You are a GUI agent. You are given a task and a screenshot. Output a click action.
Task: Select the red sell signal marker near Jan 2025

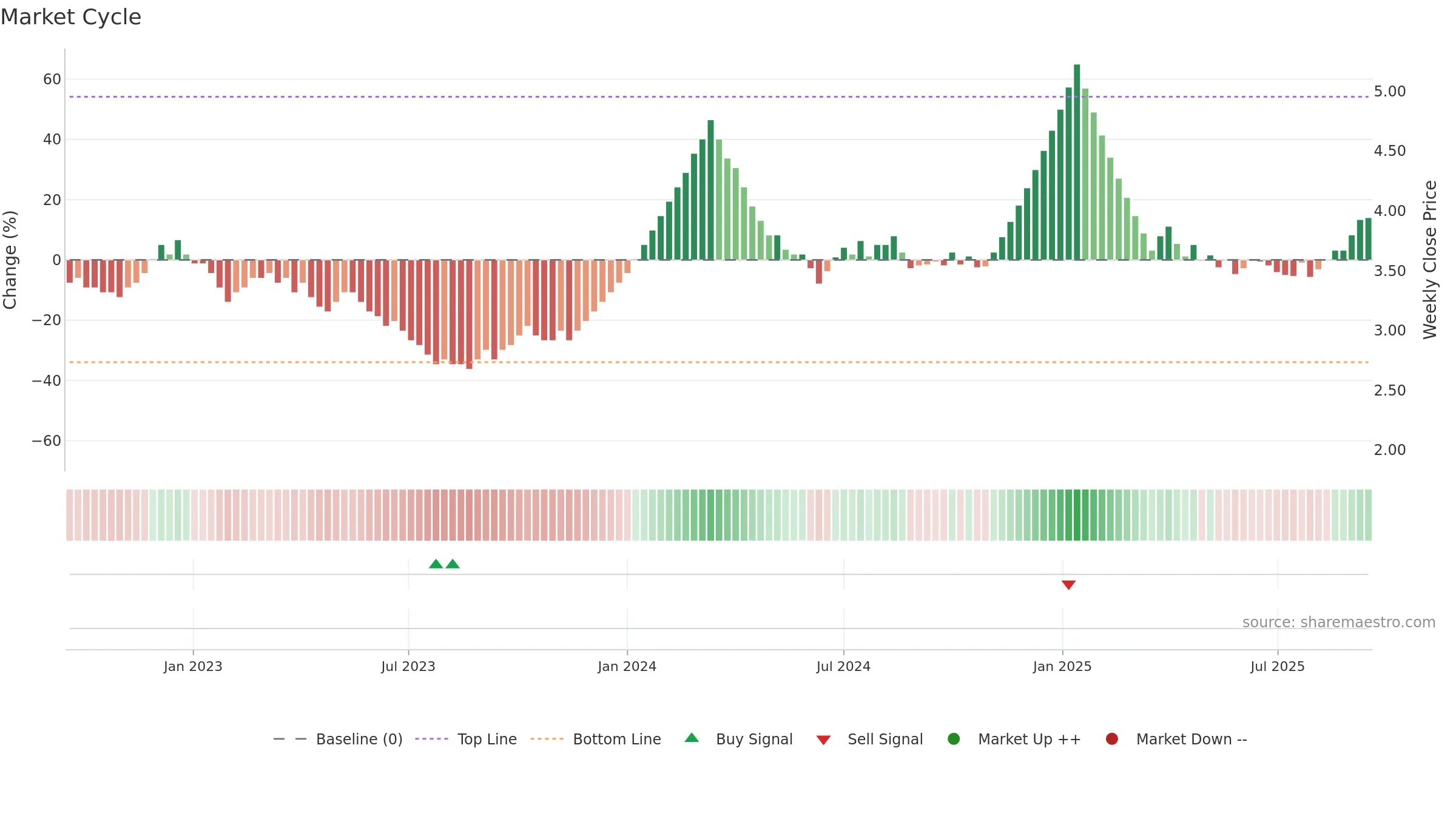click(1068, 585)
